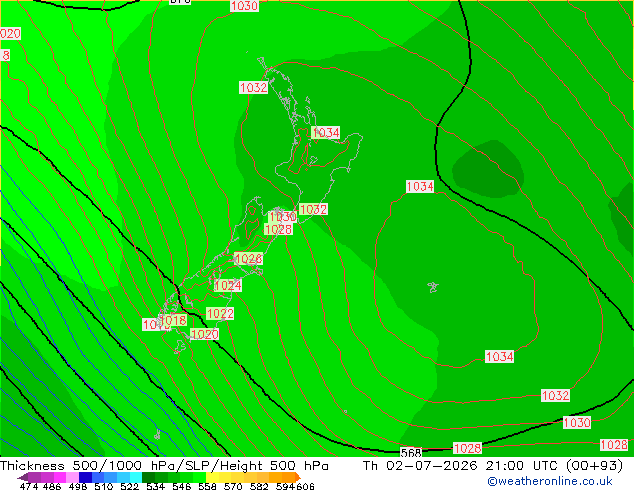Pick the dark blue legend swatch

(85, 477)
